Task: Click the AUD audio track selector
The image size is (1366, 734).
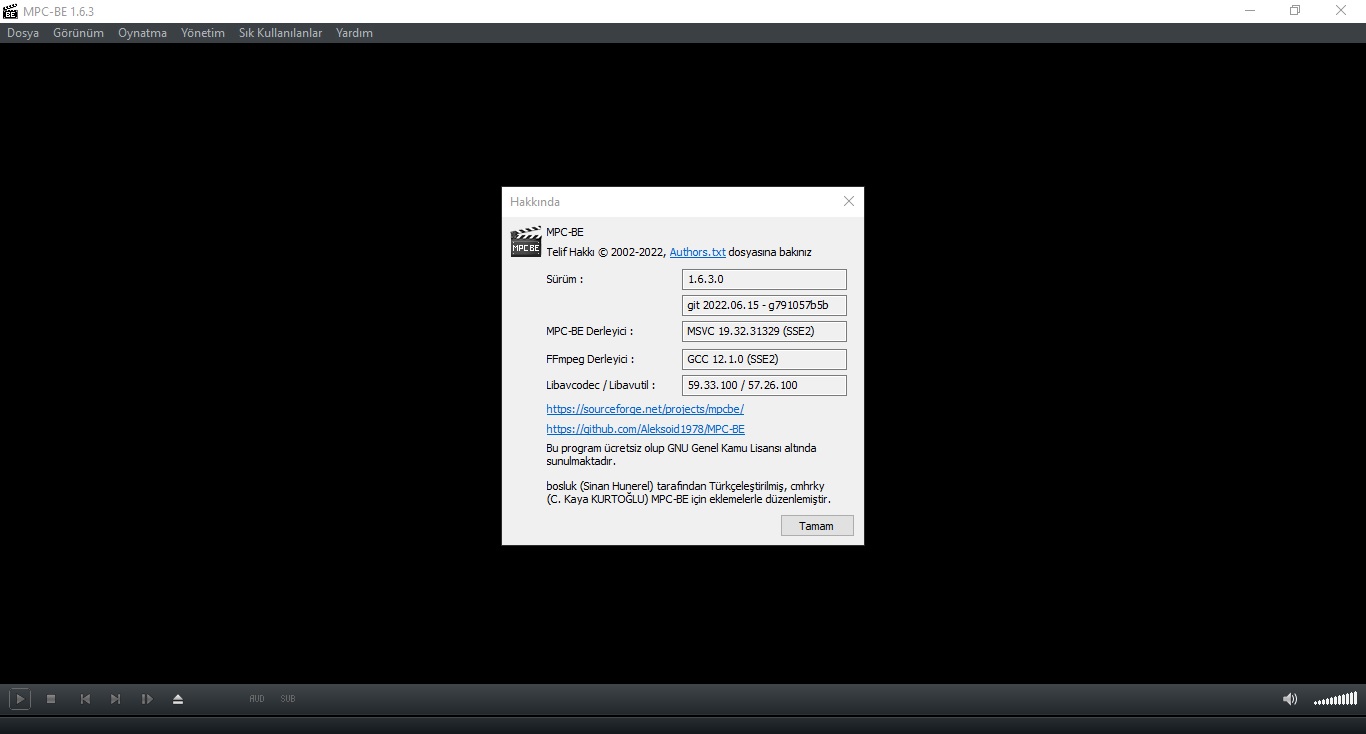Action: click(257, 699)
